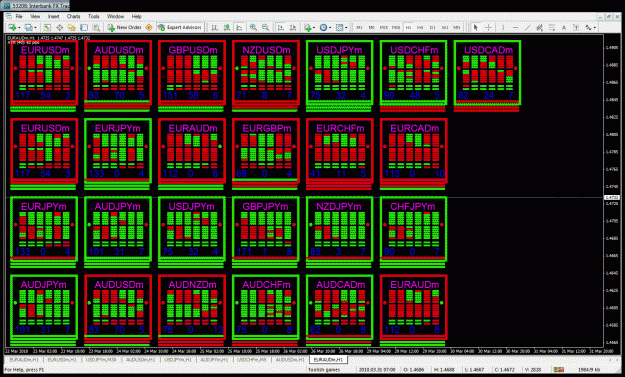Open the Profiles toolbar icon
Image resolution: width=625 pixels, height=377 pixels.
click(28, 27)
